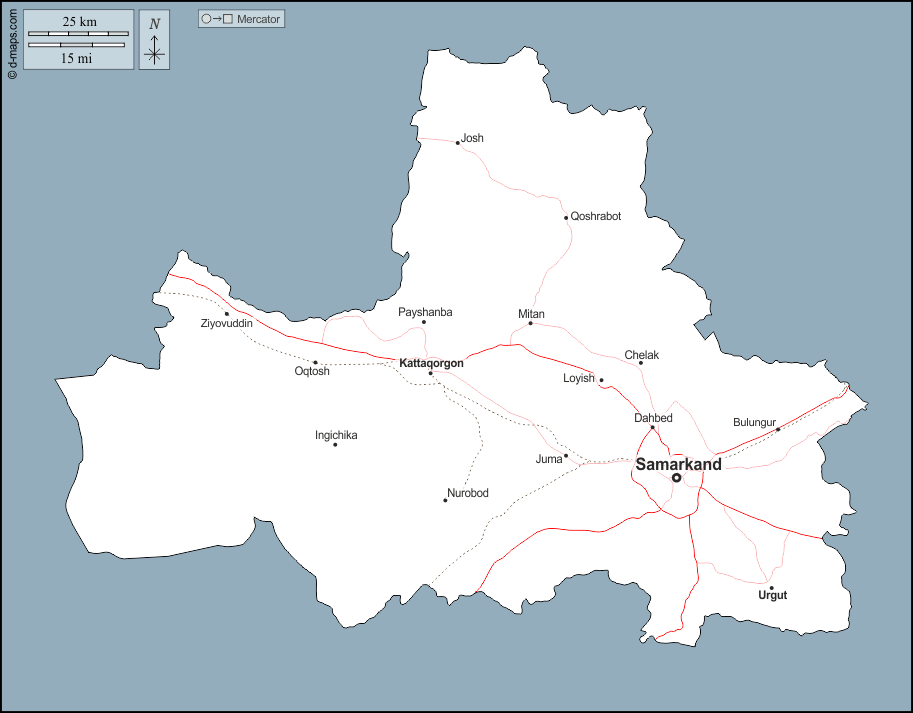Click the Mitan town label
The width and height of the screenshot is (913, 713).
coord(531,314)
